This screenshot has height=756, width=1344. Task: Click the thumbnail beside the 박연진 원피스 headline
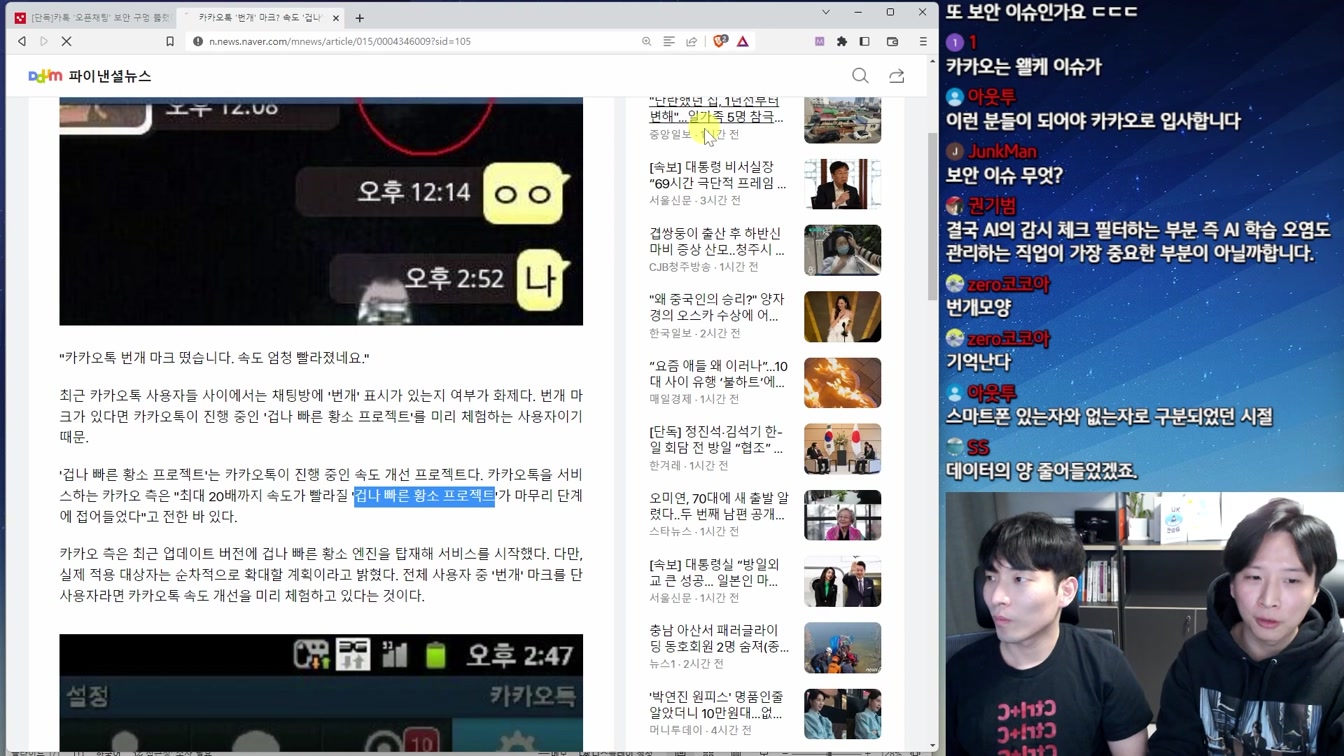click(x=842, y=713)
